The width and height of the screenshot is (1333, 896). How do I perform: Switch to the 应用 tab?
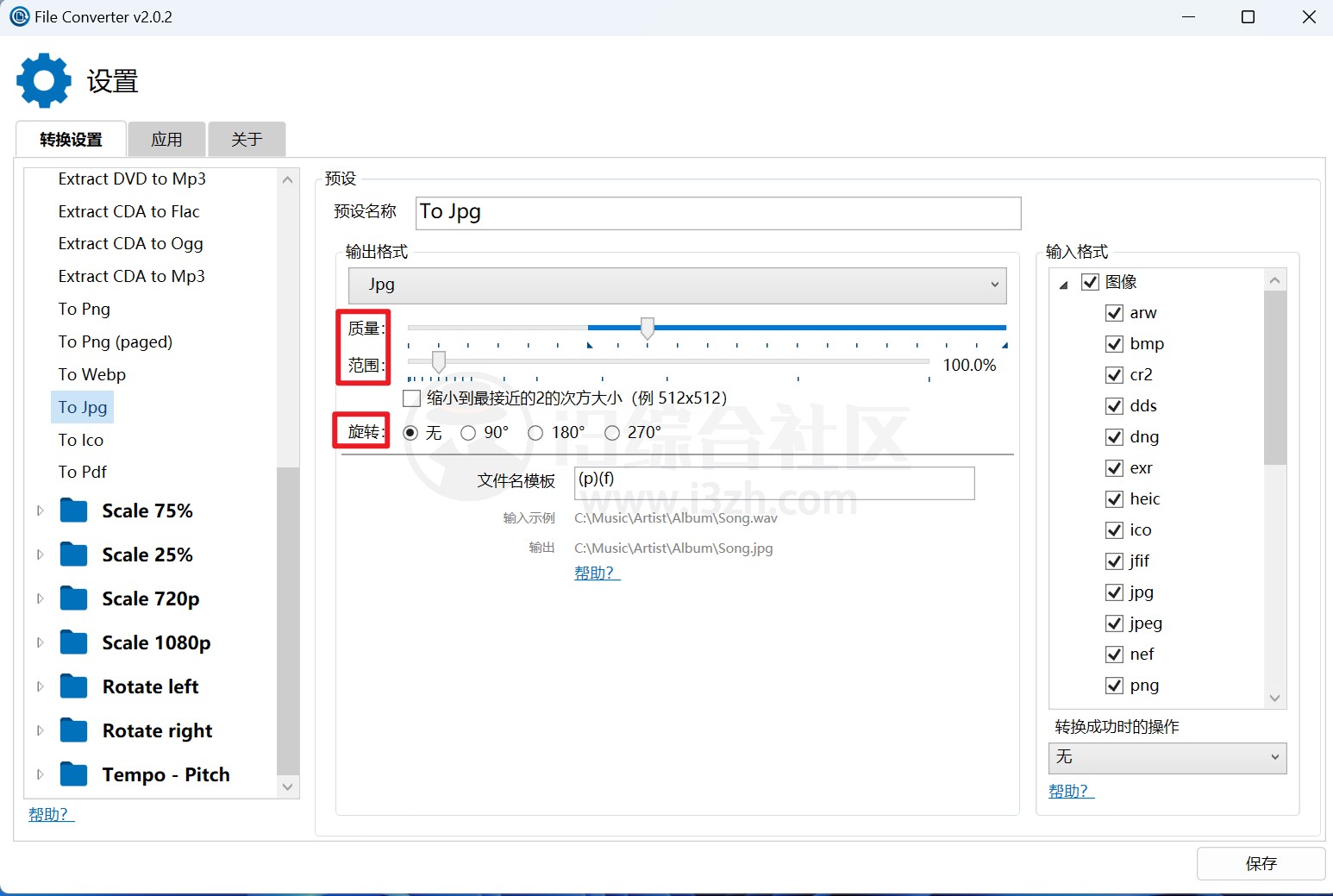point(166,139)
